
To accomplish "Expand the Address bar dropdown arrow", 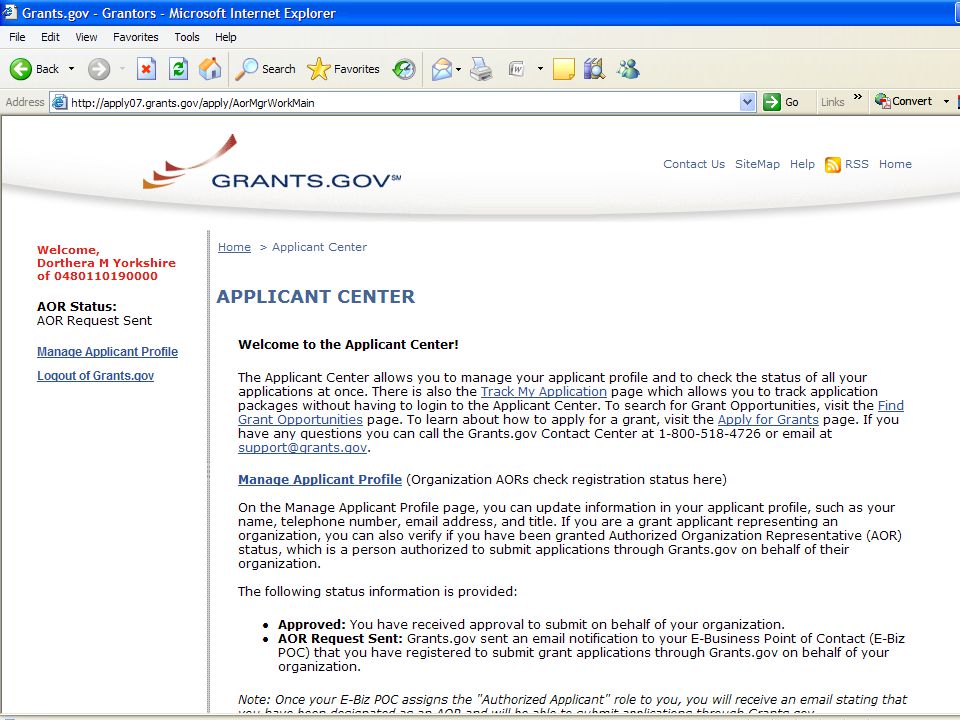I will pos(747,102).
